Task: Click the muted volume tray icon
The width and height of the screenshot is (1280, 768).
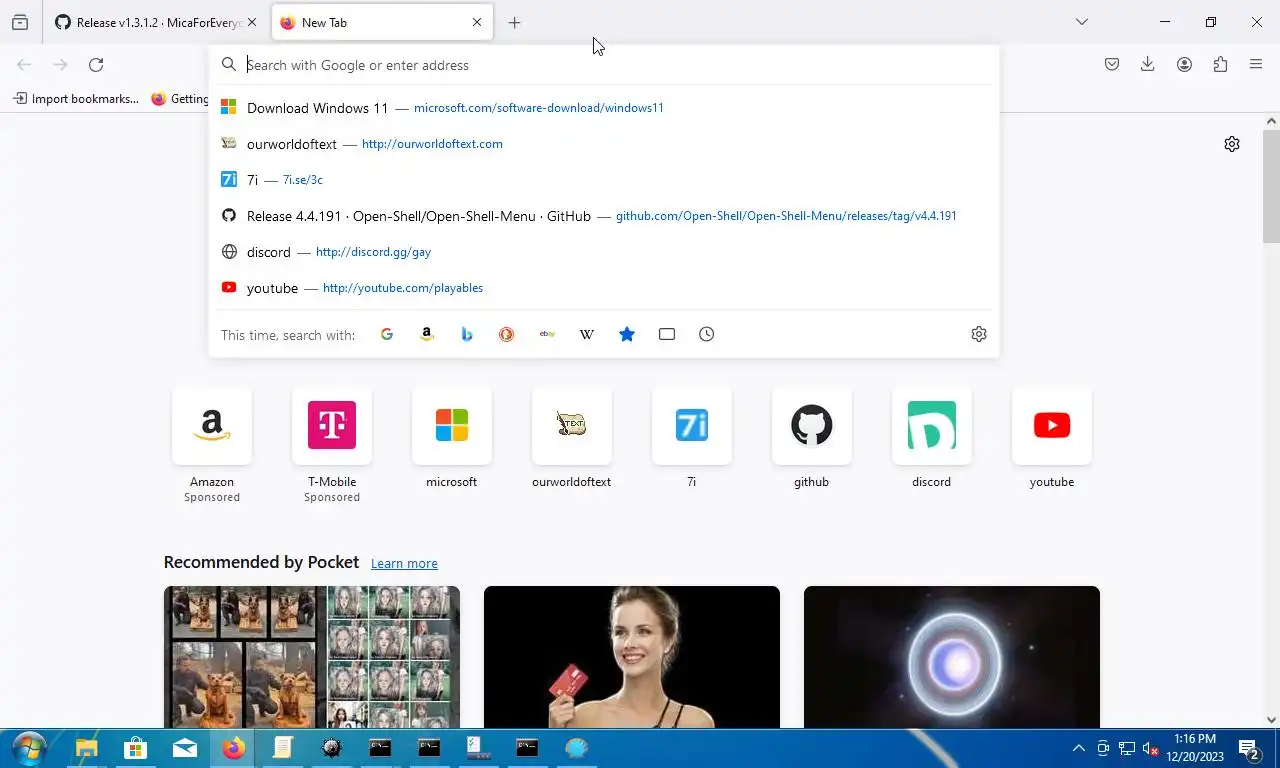Action: pos(1150,748)
